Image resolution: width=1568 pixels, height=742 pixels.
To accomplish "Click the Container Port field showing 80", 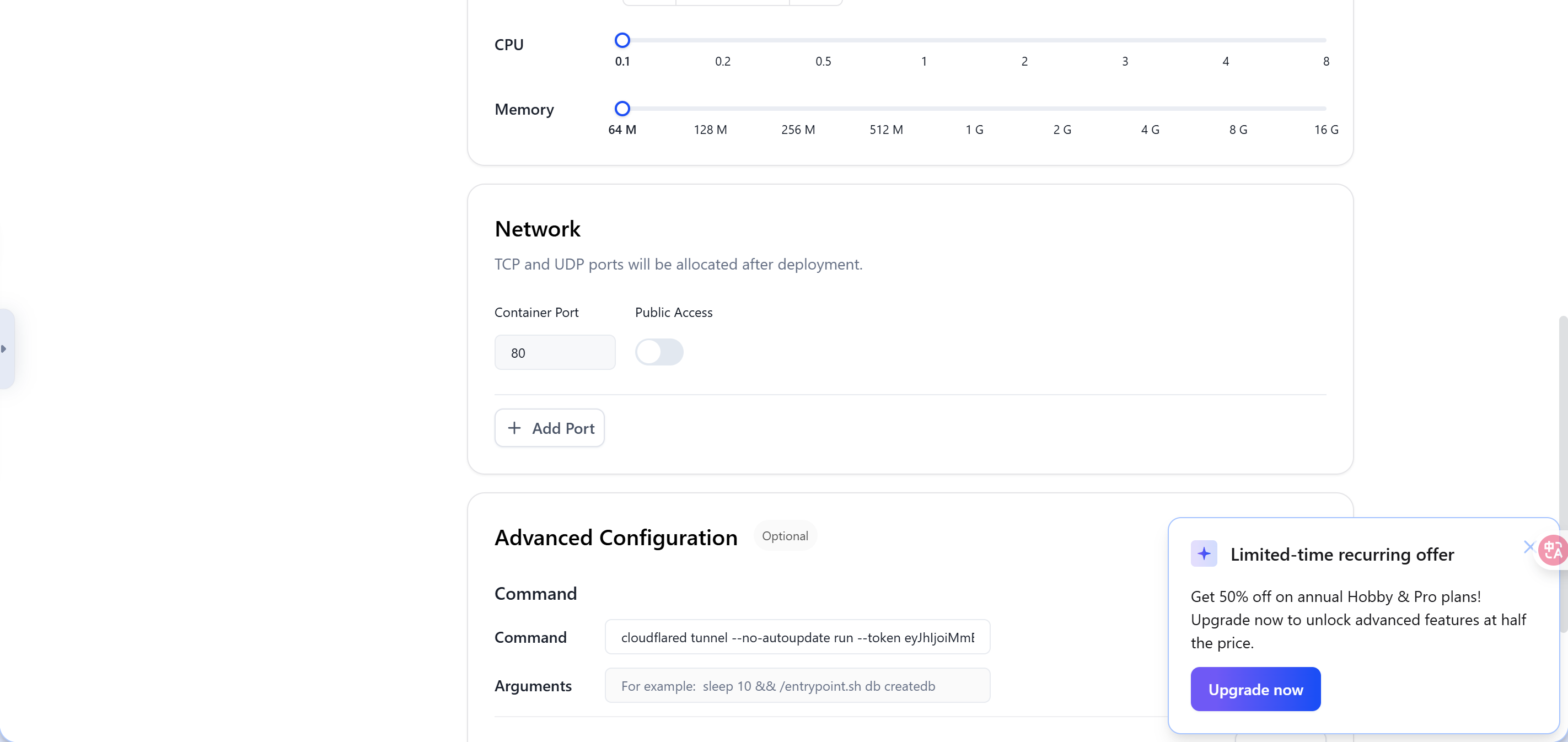I will [555, 352].
